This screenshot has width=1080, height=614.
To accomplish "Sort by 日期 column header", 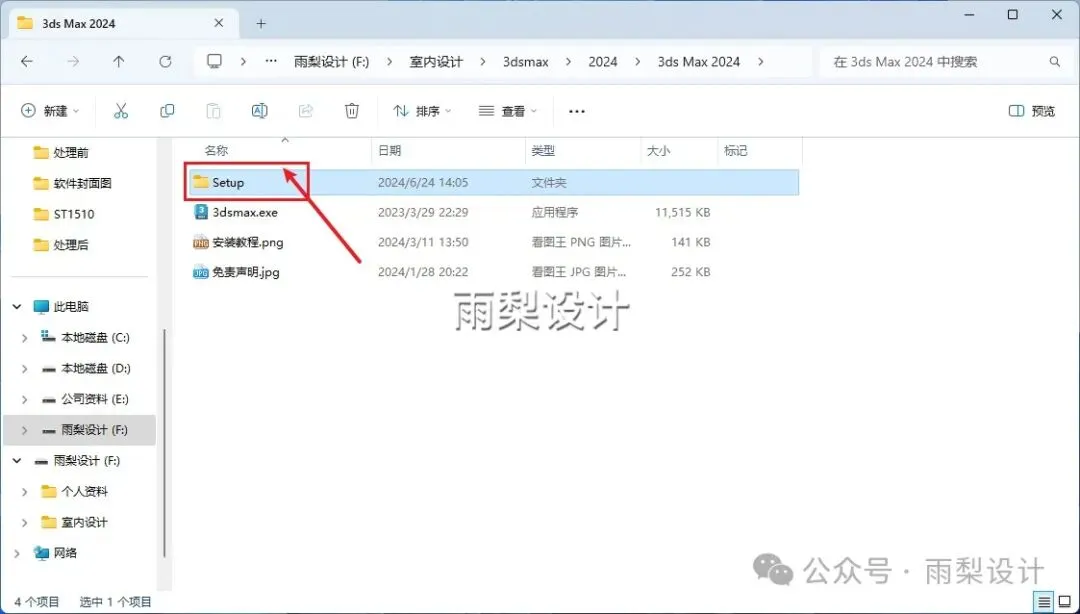I will 389,150.
